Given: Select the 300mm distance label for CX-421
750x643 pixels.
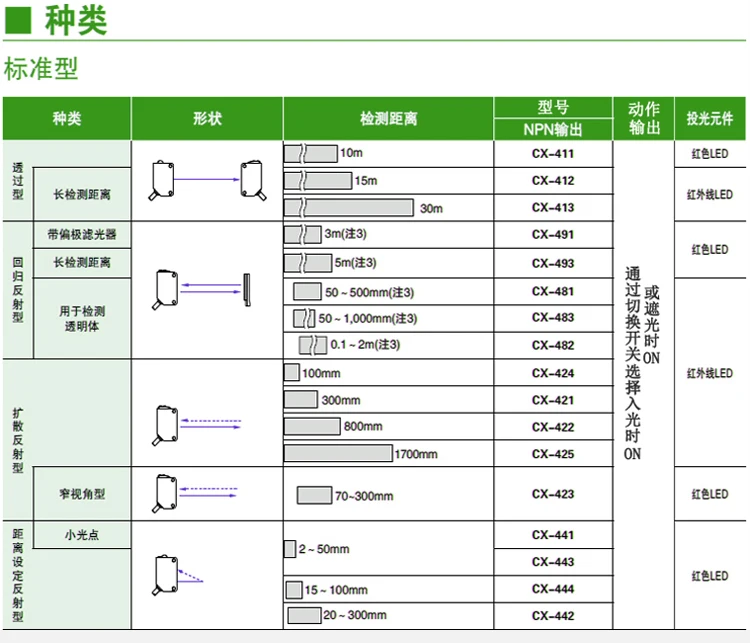Looking at the screenshot, I should 341,400.
